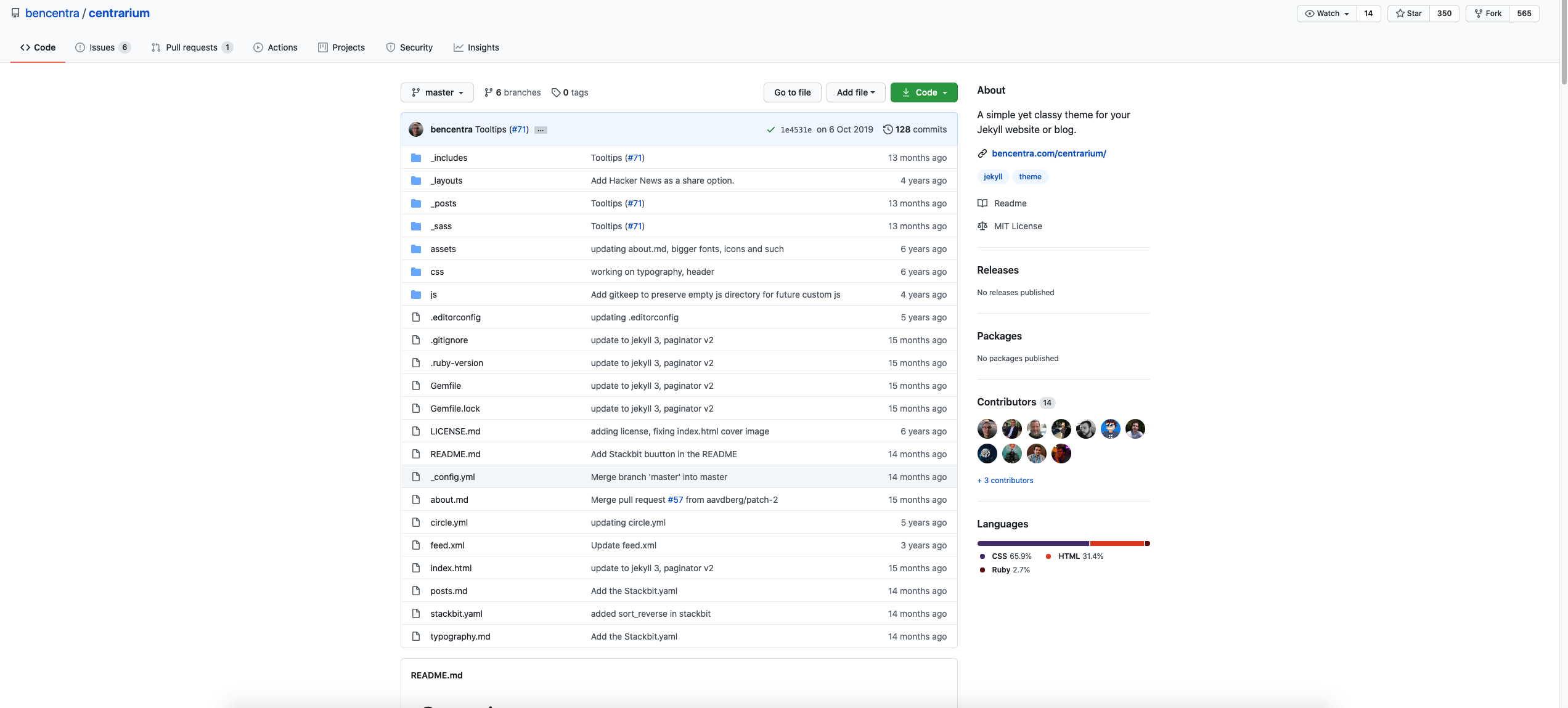This screenshot has width=1568, height=708.
Task: Open the Add file dropdown
Action: click(856, 92)
